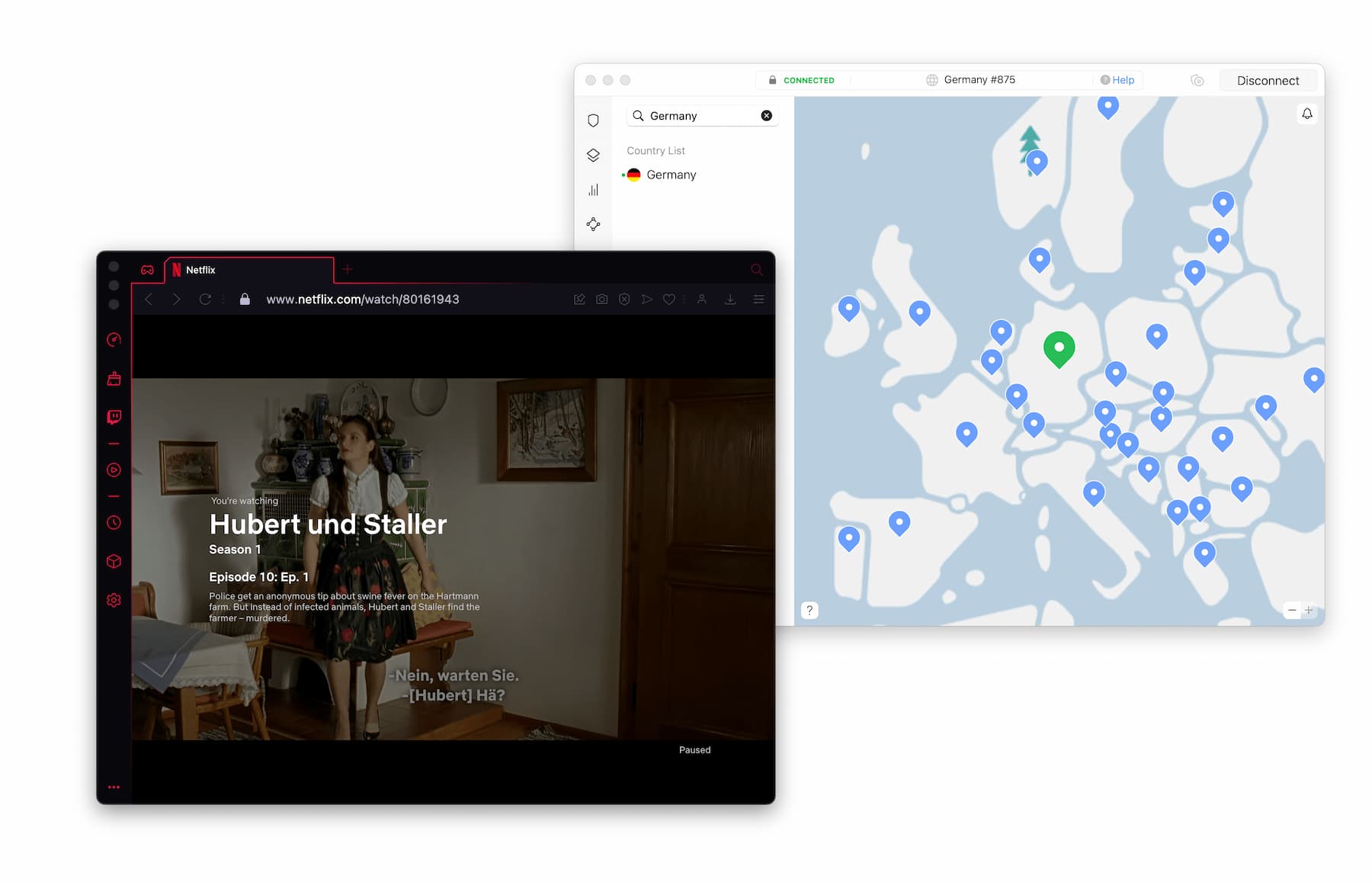Viewport: 1372px width, 882px height.
Task: Switch to the Netflix browser tab
Action: coord(249,270)
